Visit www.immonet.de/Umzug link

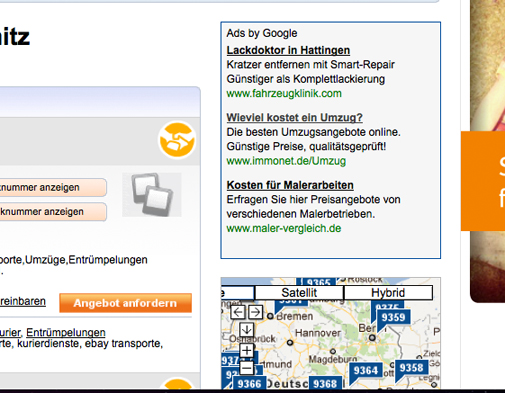point(286,161)
